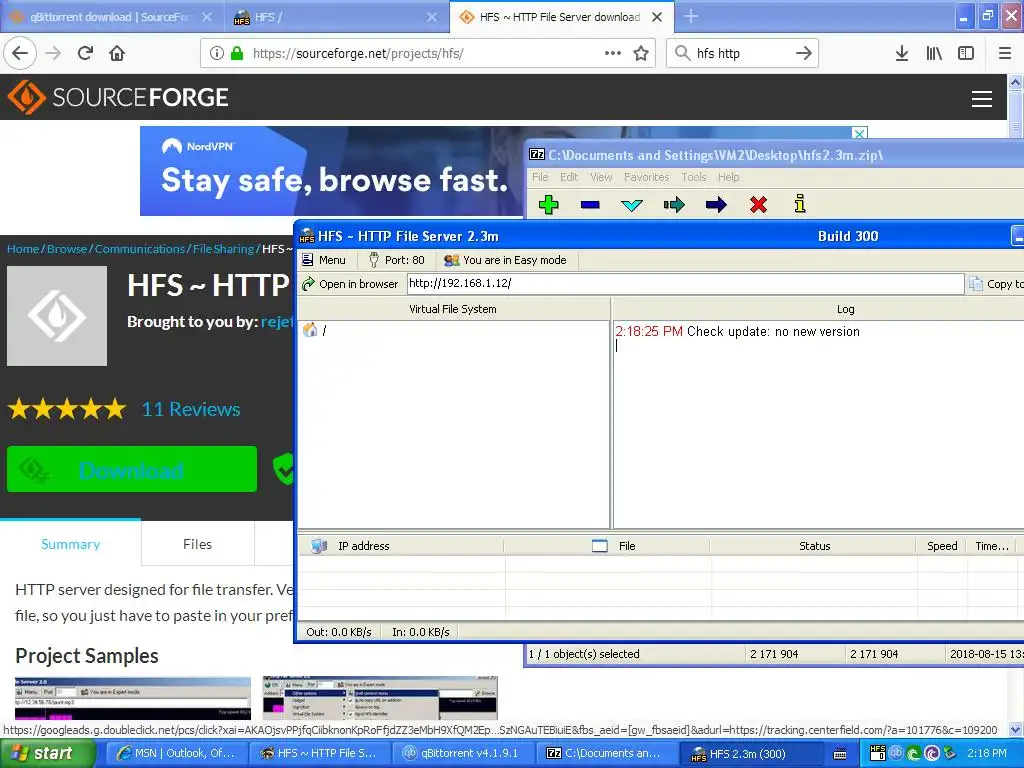Image resolution: width=1024 pixels, height=768 pixels.
Task: Click the Firefox Home icon
Action: 117,53
